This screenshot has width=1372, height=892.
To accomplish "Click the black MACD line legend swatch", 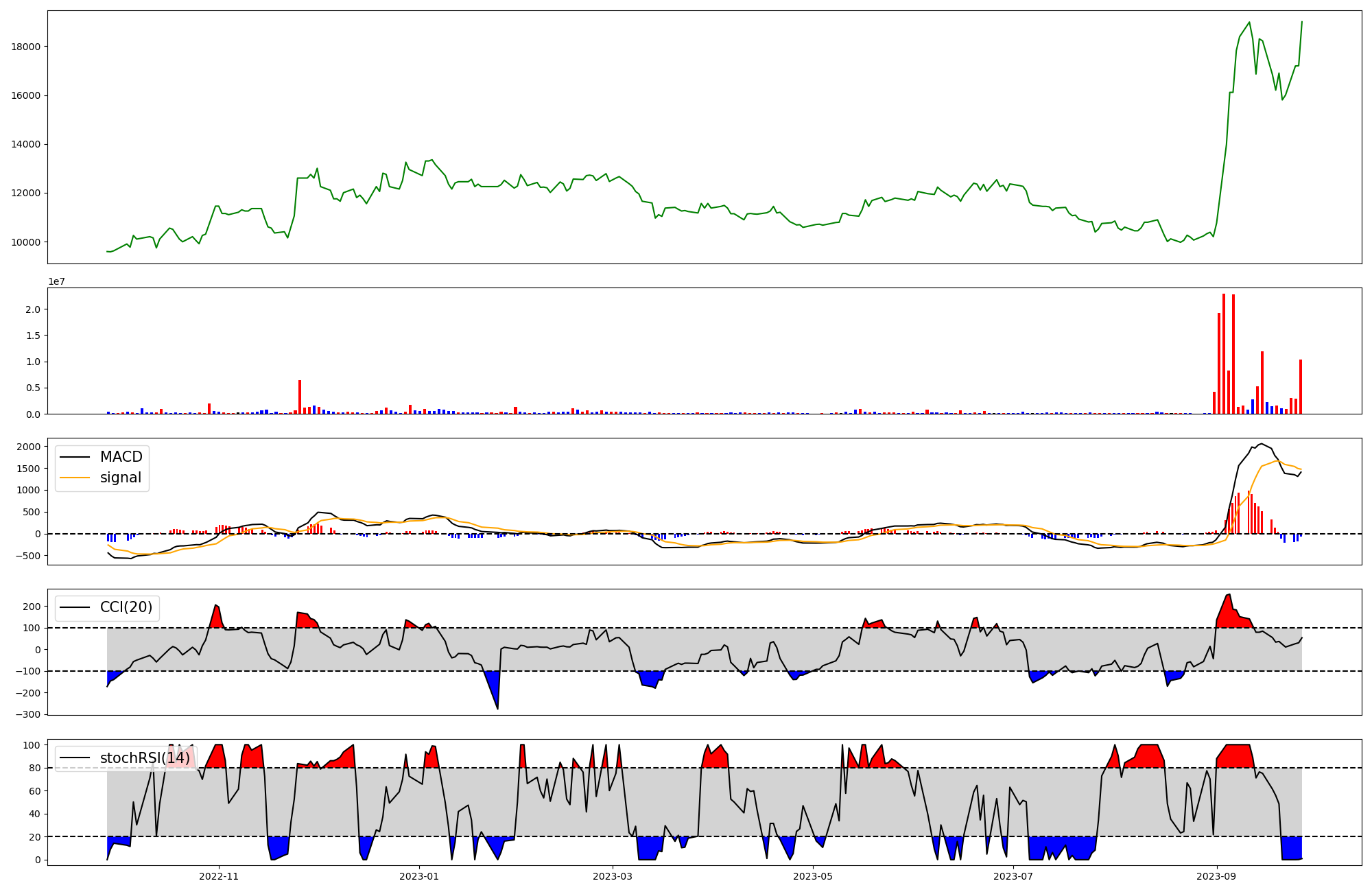I will click(x=75, y=457).
